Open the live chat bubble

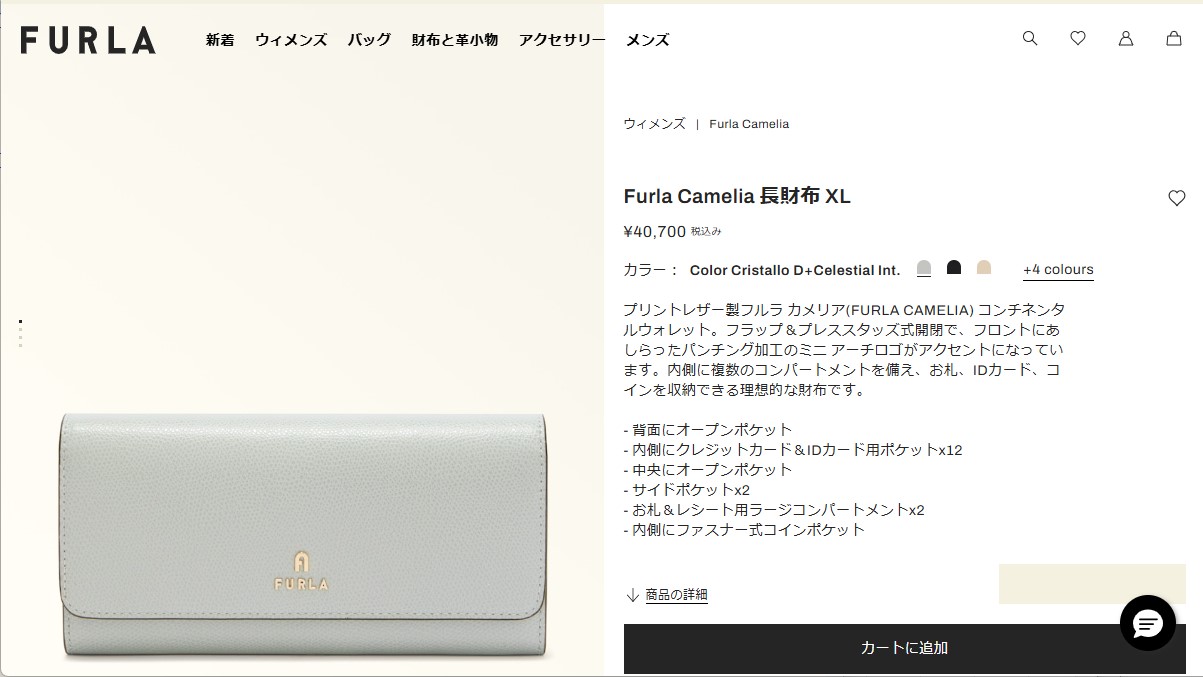point(1148,623)
